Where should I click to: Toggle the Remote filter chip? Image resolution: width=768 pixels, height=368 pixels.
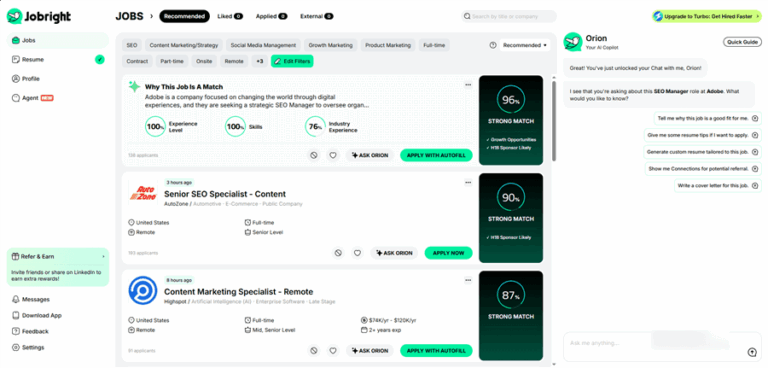[234, 61]
